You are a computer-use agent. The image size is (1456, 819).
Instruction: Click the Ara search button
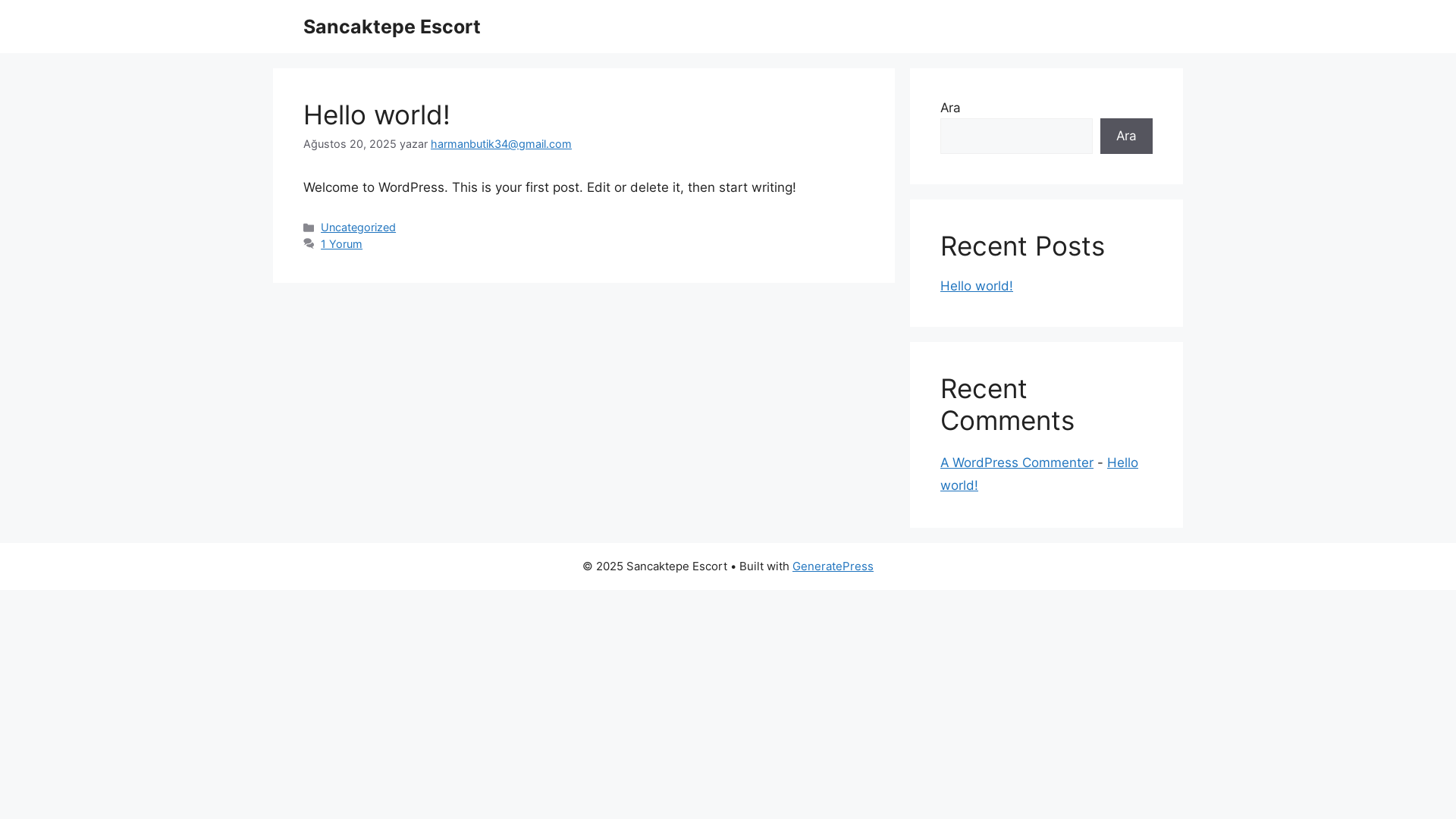point(1126,136)
